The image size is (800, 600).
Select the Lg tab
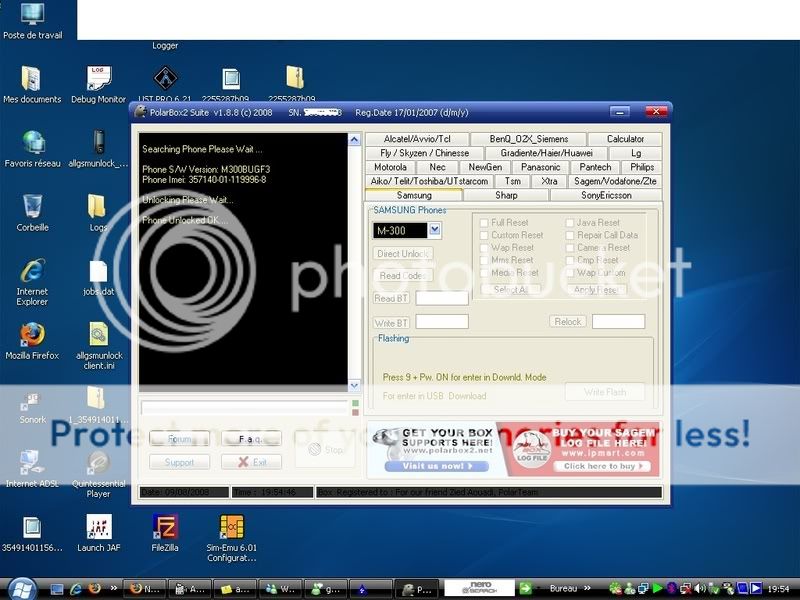(636, 153)
